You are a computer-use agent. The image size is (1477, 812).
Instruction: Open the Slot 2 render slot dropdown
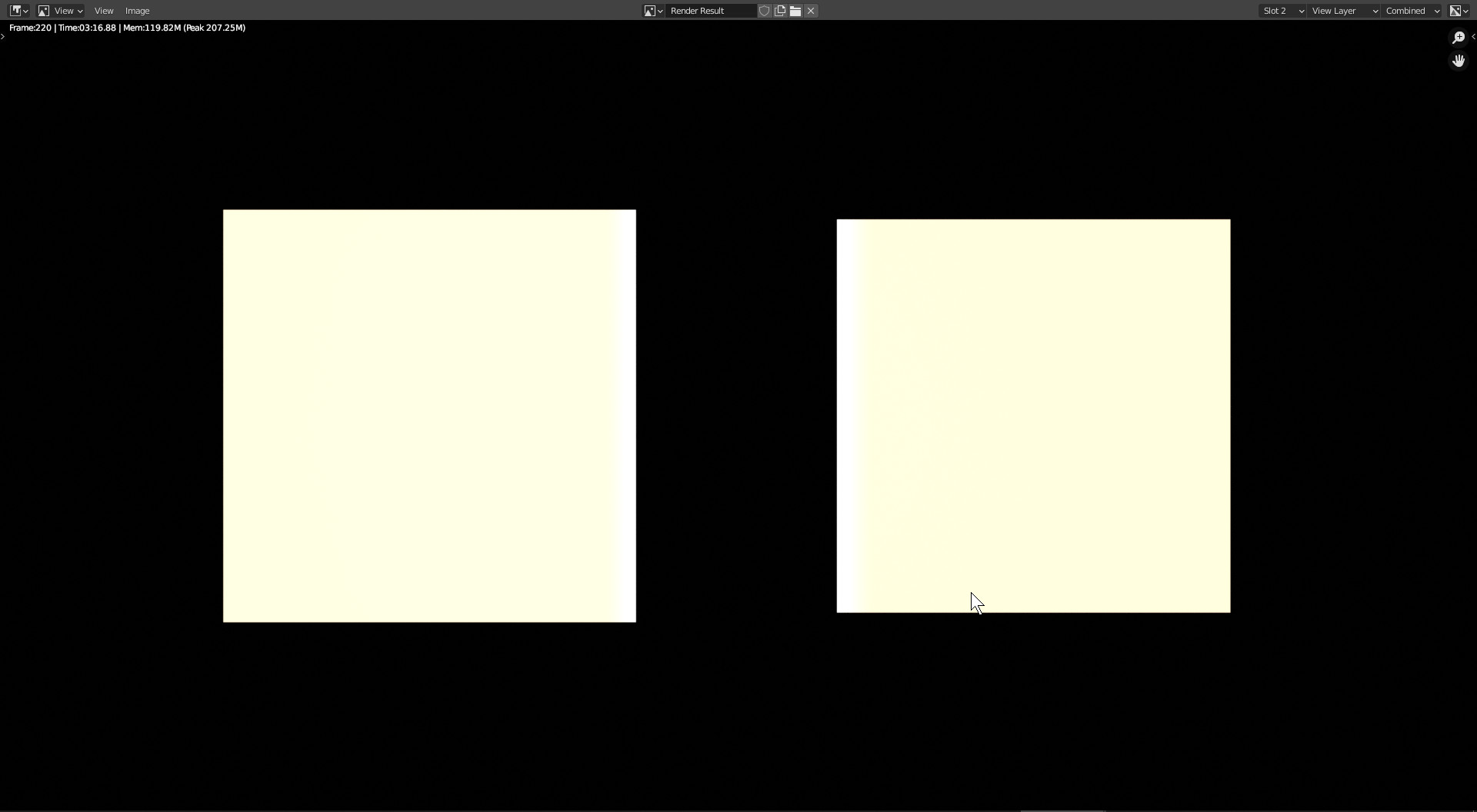tap(1282, 11)
